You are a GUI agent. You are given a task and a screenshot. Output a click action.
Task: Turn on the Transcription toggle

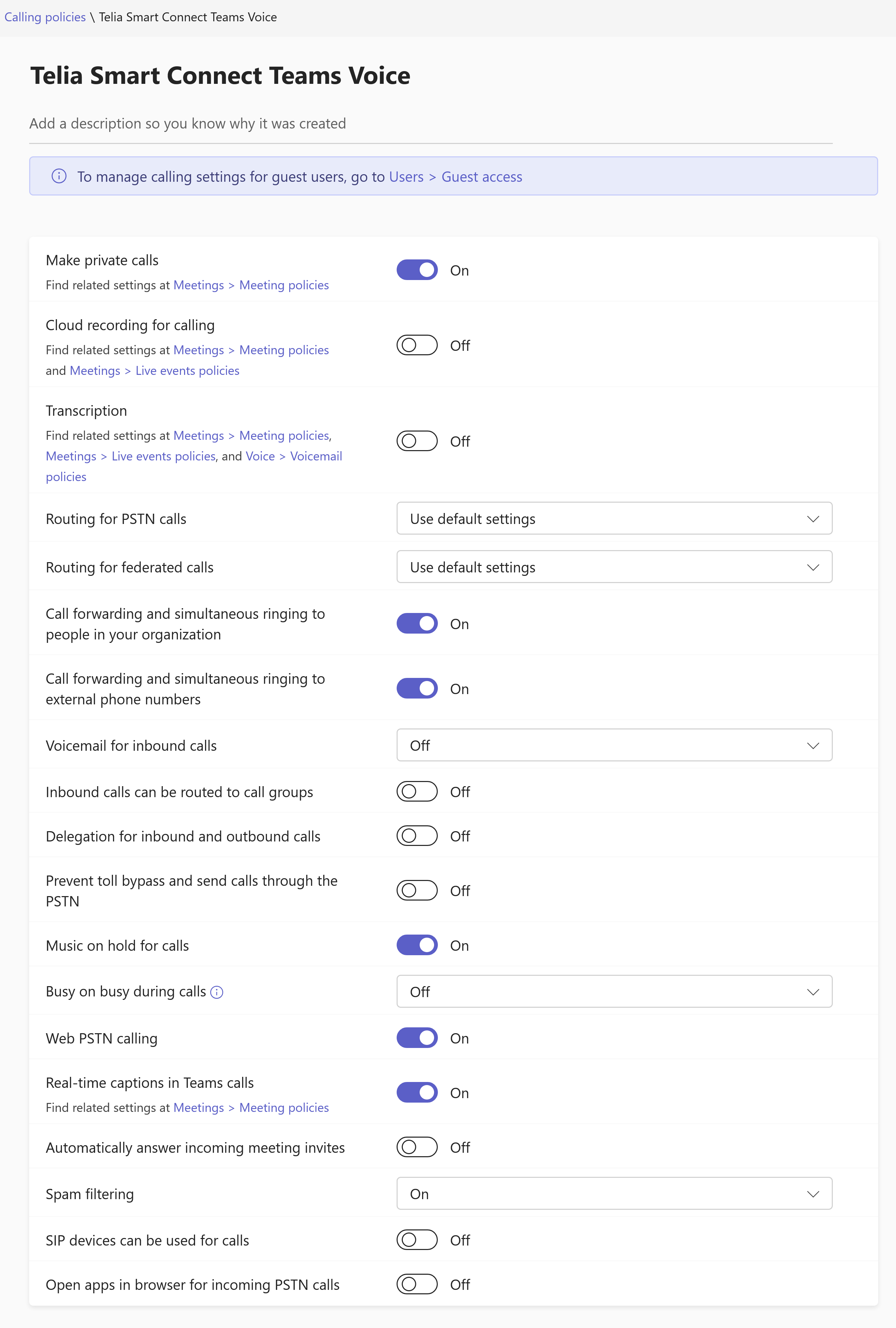(x=417, y=441)
